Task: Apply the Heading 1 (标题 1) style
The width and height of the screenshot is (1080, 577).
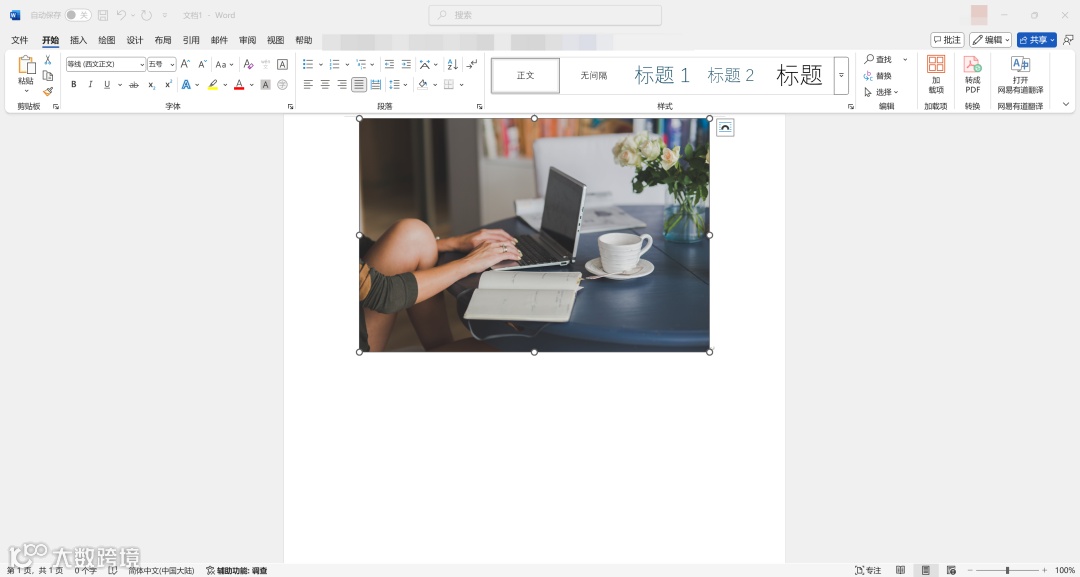Action: (x=662, y=75)
